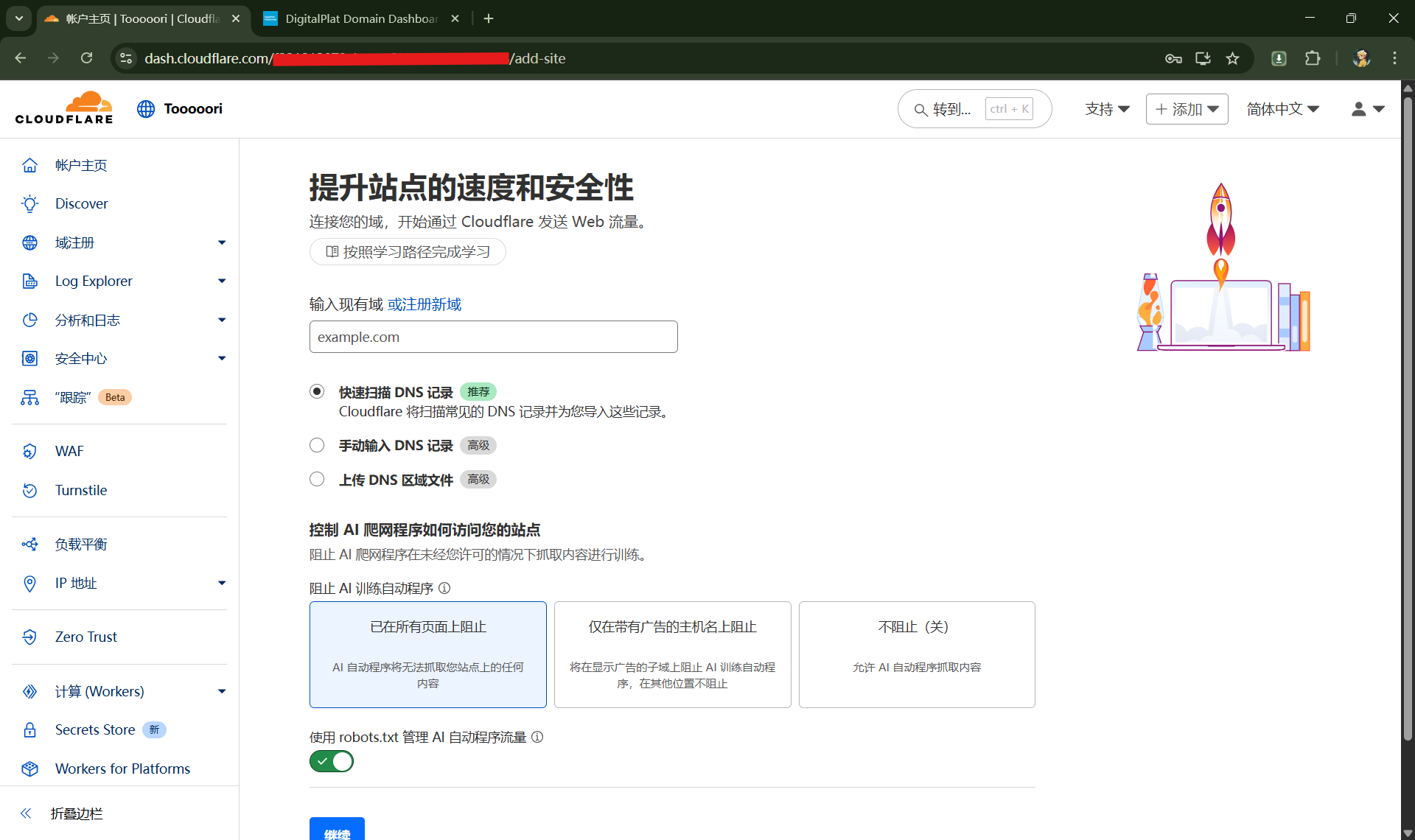The width and height of the screenshot is (1415, 840).
Task: Open Turnstile from the sidebar icon
Action: coord(29,490)
